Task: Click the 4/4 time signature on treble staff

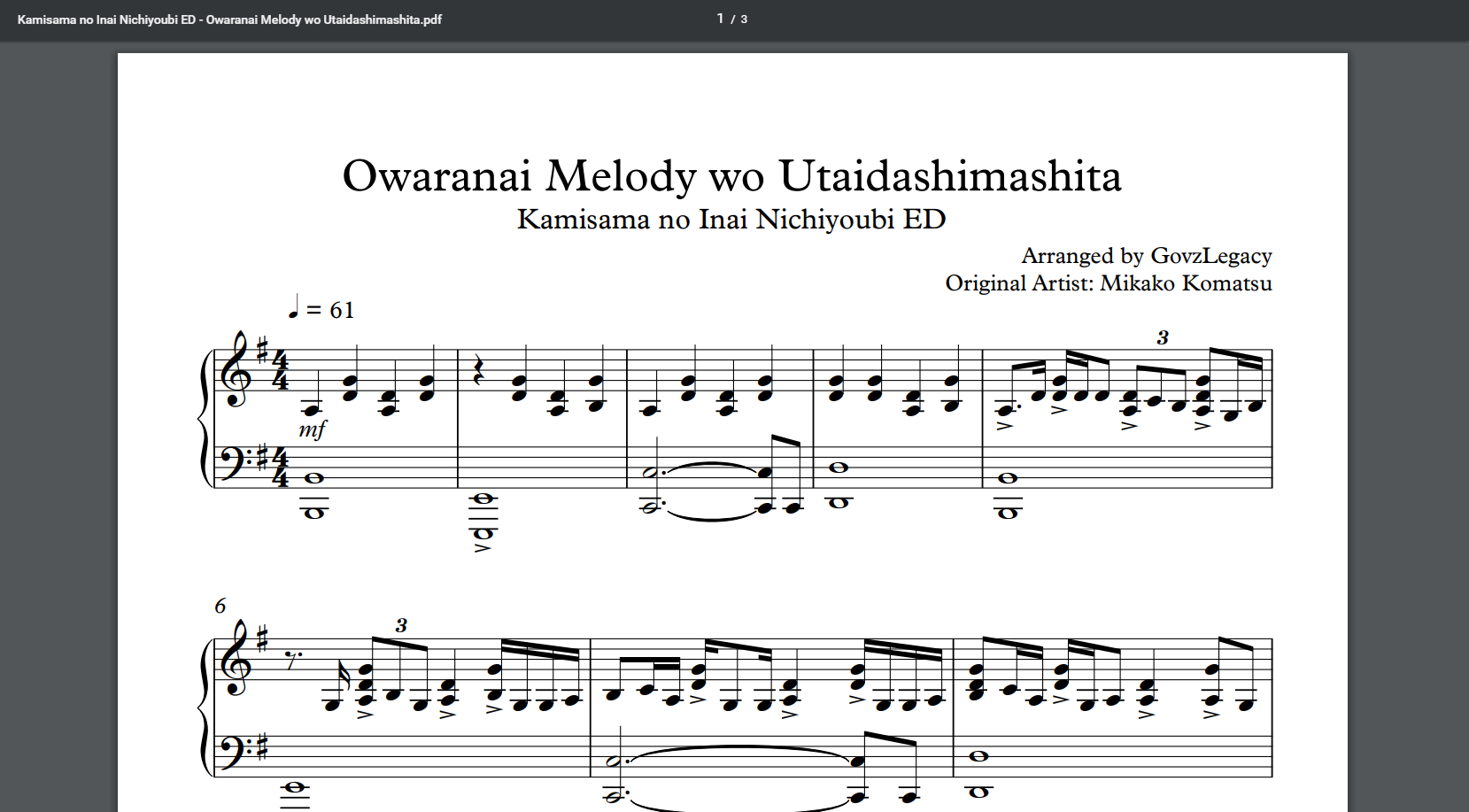Action: click(280, 370)
